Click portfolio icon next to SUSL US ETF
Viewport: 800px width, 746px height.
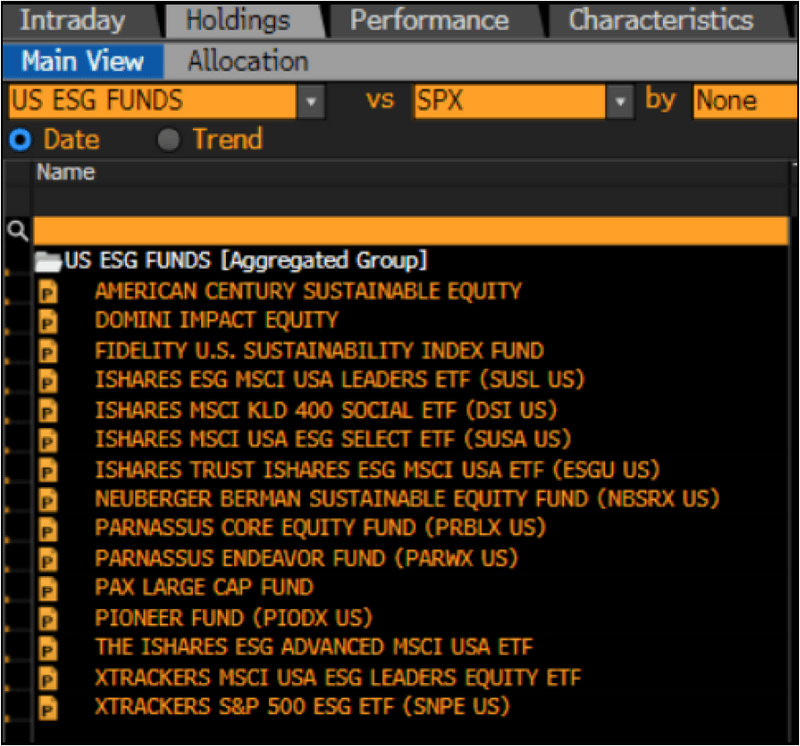click(47, 381)
